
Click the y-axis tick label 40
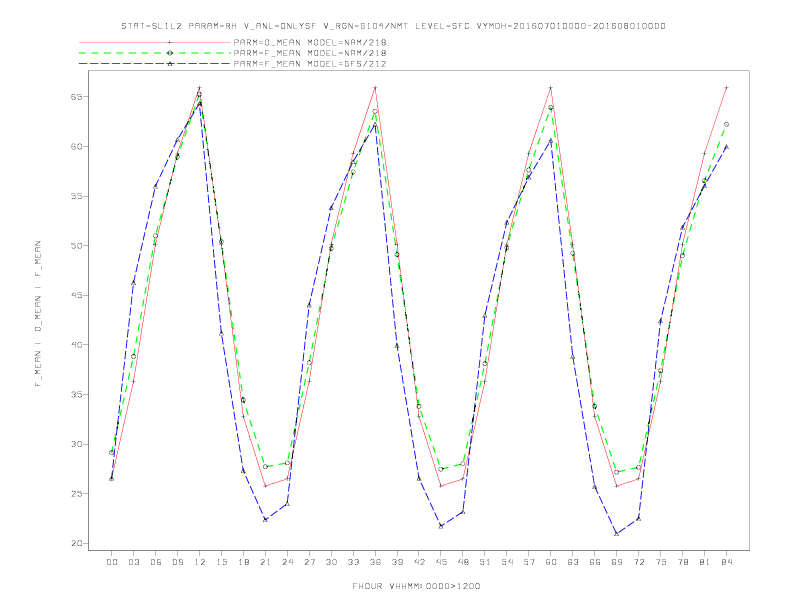[x=77, y=345]
